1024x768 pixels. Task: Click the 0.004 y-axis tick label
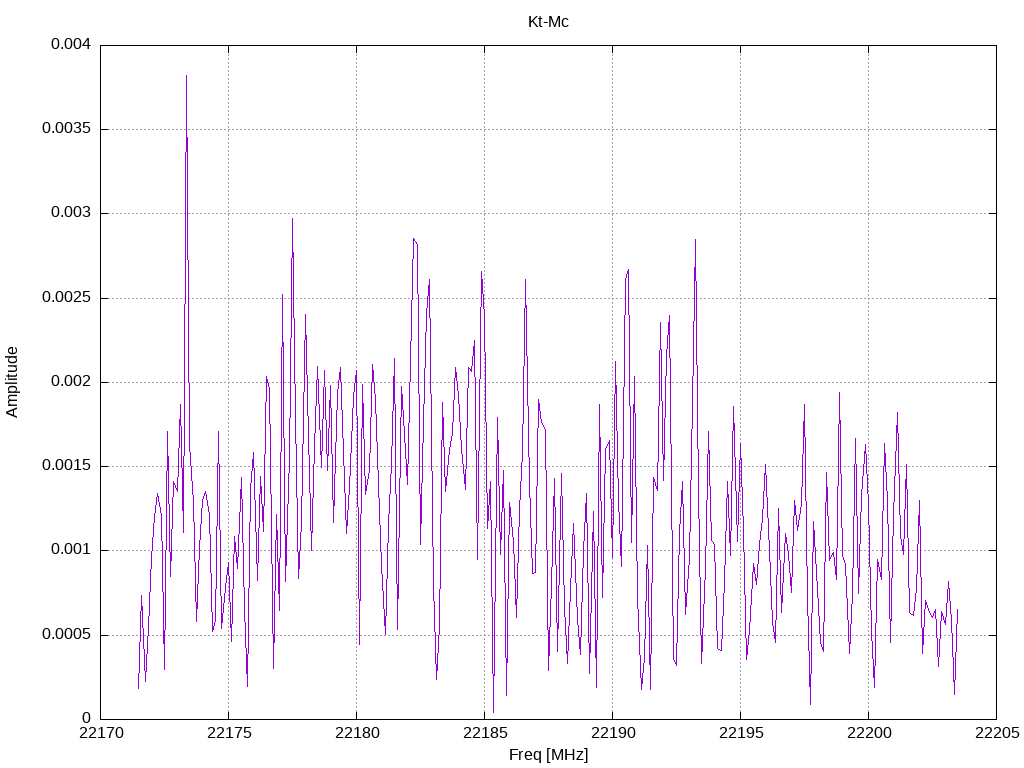[x=70, y=45]
